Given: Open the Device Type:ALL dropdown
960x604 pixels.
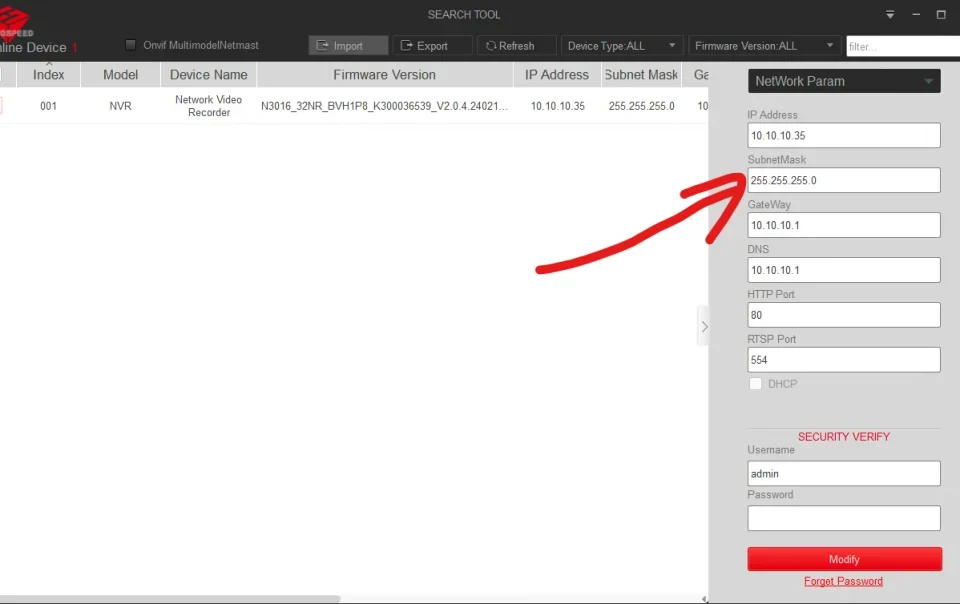Looking at the screenshot, I should (x=622, y=46).
